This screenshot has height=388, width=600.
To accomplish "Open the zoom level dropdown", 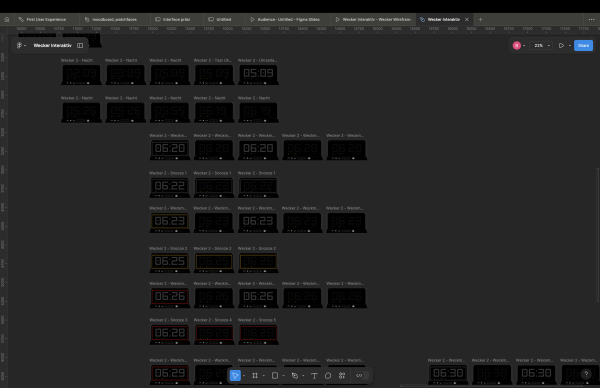I will point(540,46).
